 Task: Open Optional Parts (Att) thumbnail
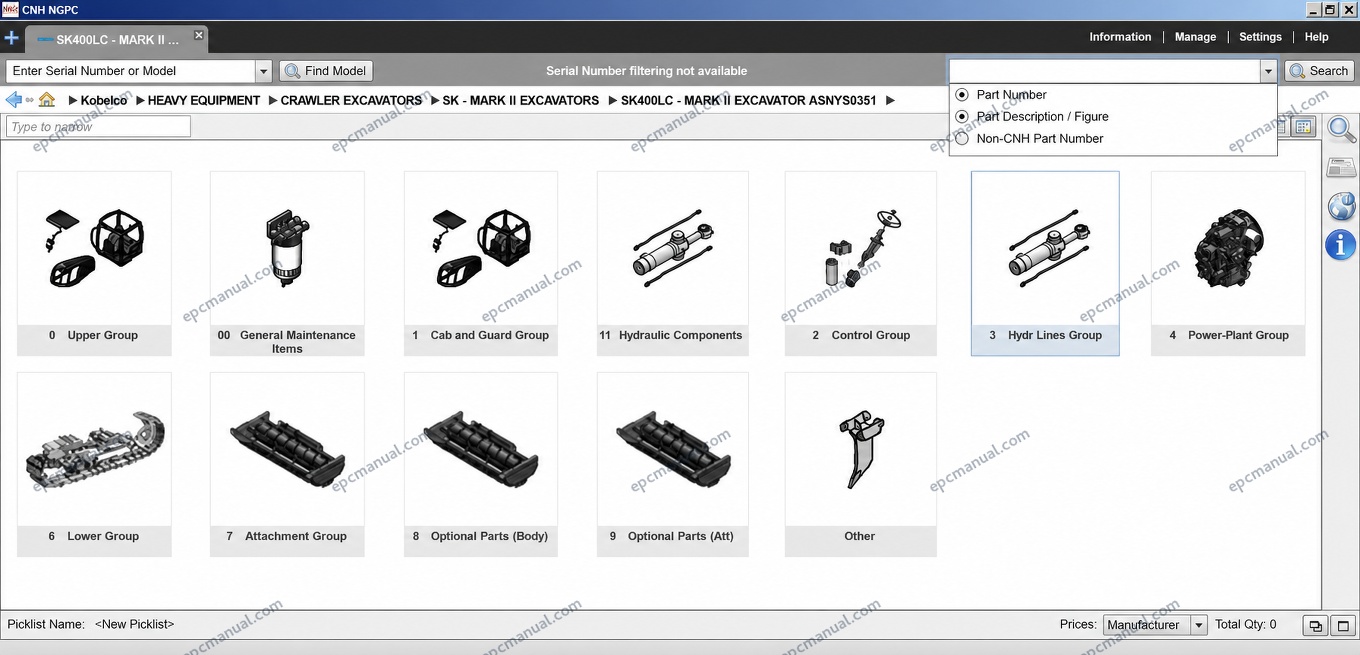[x=672, y=464]
